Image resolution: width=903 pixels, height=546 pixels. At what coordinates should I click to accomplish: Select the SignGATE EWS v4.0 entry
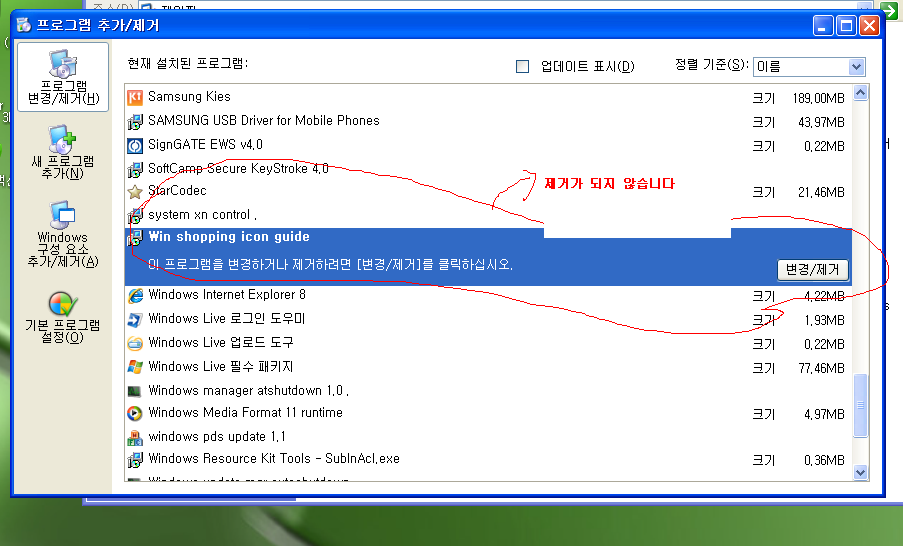pos(488,145)
